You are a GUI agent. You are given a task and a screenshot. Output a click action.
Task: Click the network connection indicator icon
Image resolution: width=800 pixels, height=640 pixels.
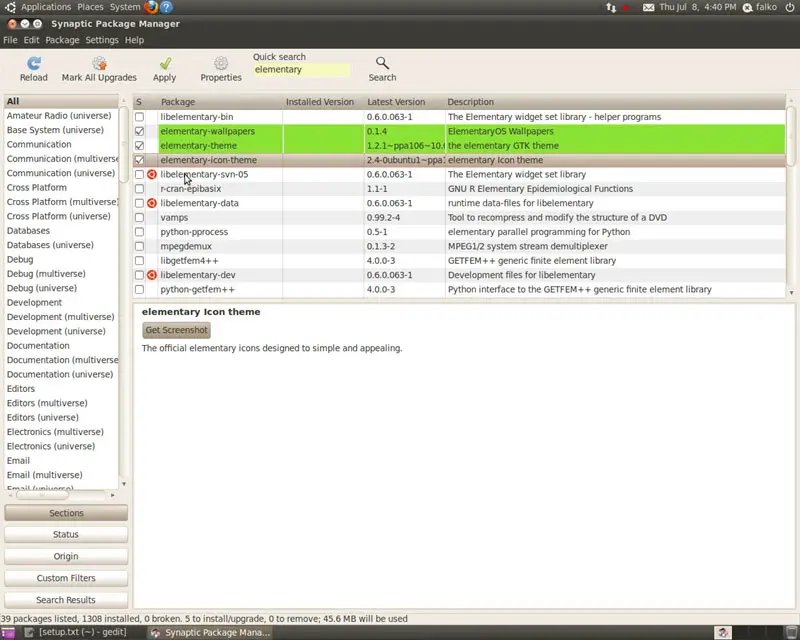point(611,7)
